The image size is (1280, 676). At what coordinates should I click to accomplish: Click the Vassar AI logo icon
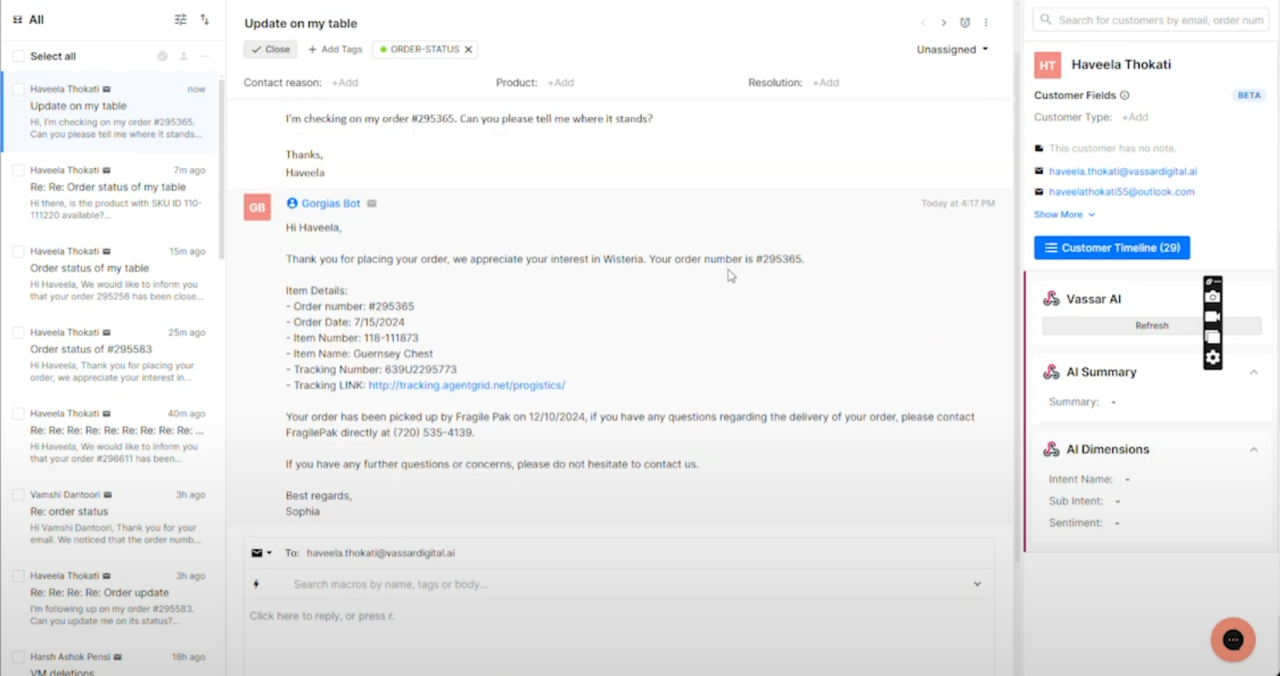(1051, 299)
